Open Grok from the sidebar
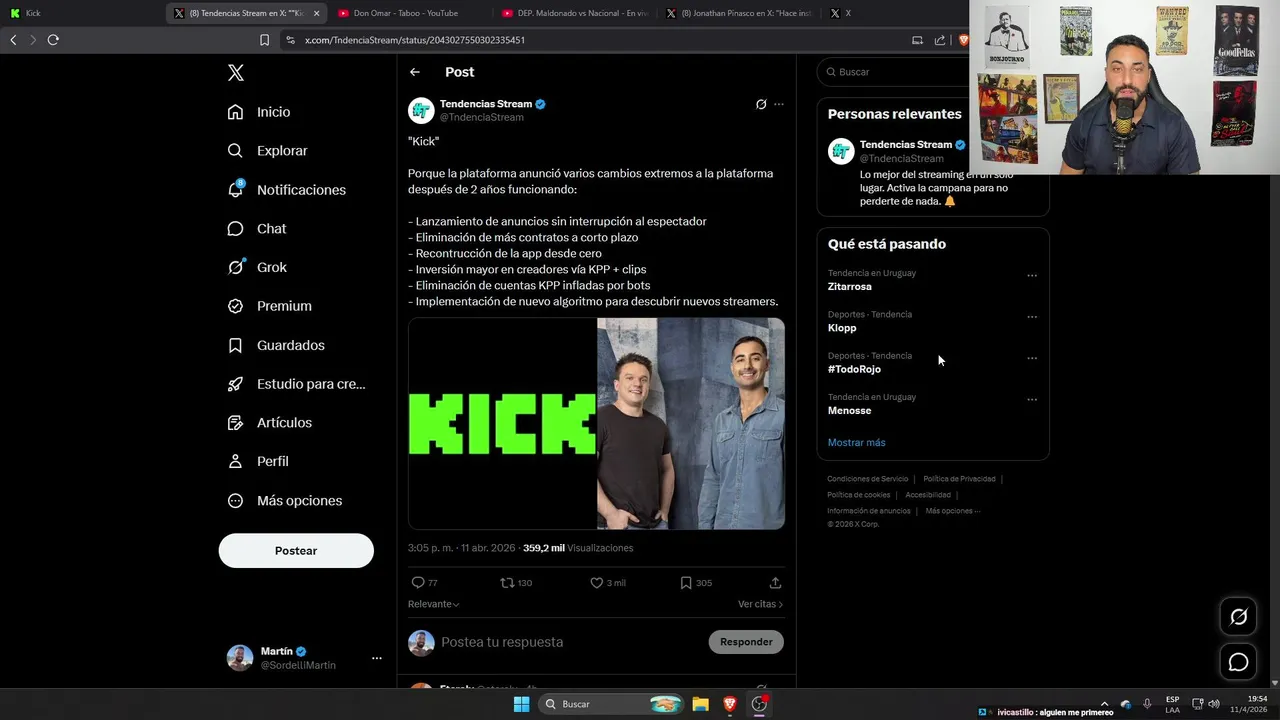The image size is (1280, 720). 257,268
